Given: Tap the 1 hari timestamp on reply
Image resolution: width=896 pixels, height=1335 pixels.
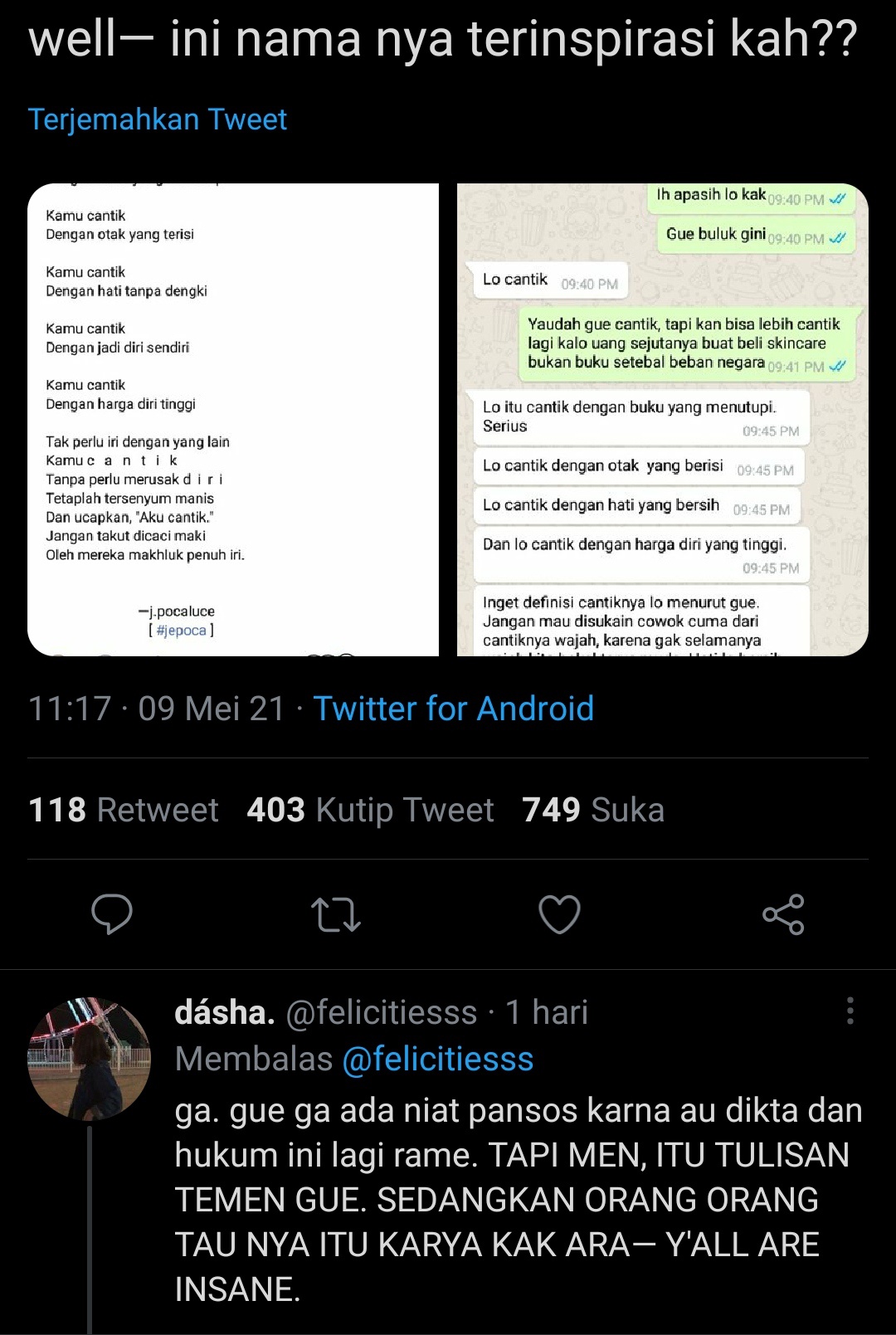Looking at the screenshot, I should coord(547,1012).
